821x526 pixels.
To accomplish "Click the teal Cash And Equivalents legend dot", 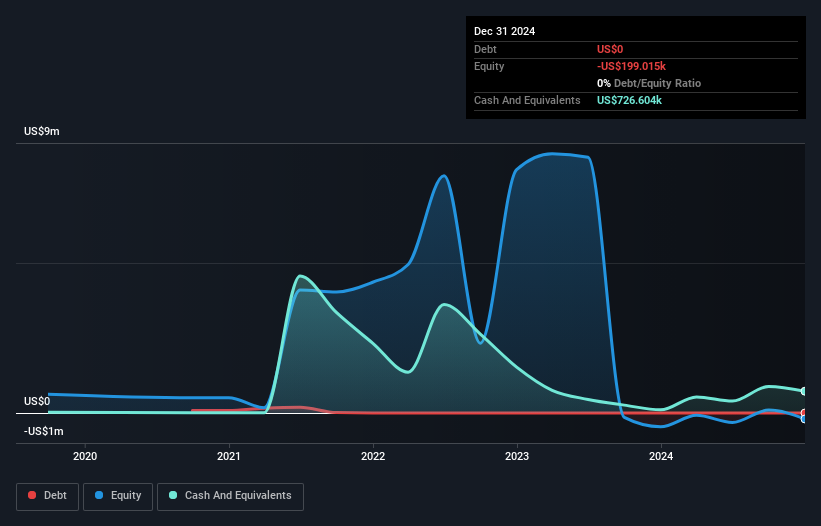I will click(x=173, y=495).
